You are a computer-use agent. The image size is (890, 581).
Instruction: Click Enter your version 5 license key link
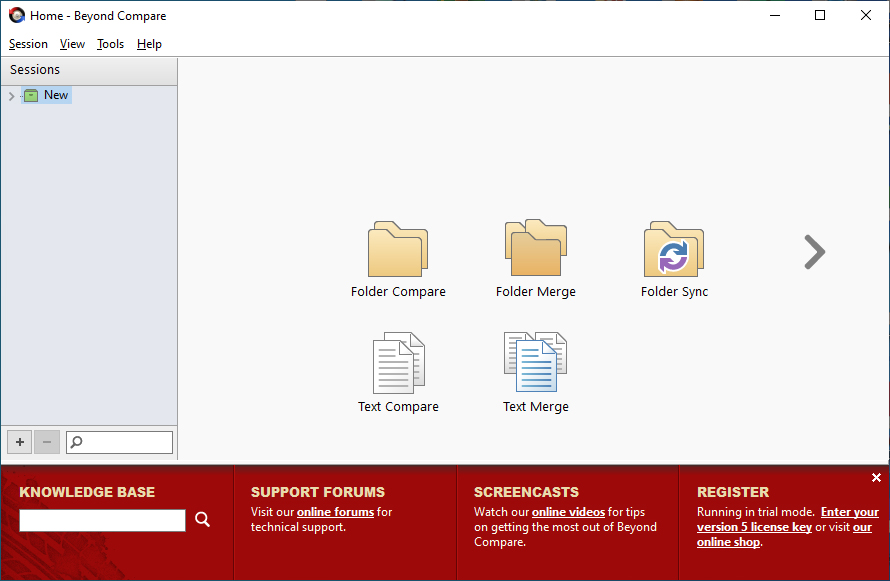click(x=788, y=519)
